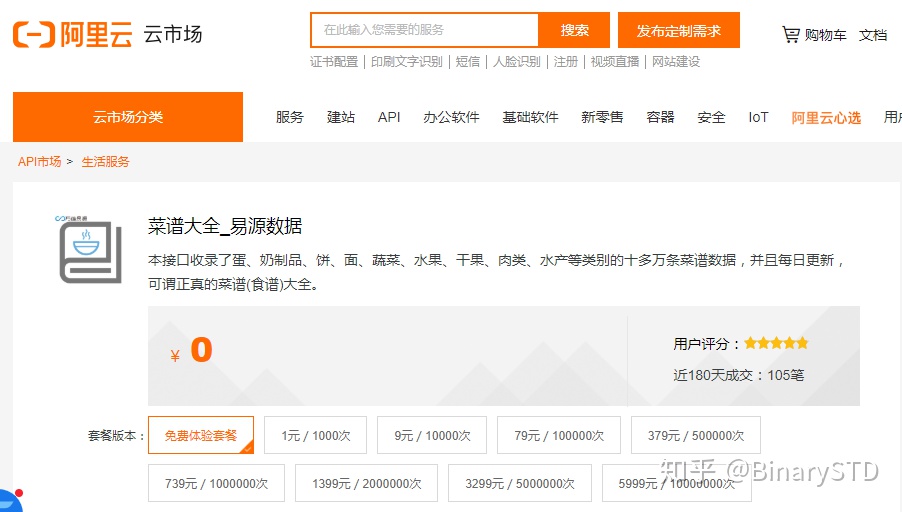902x512 pixels.
Task: Click the 菜谱大全_易源数据 product title
Action: coord(225,226)
